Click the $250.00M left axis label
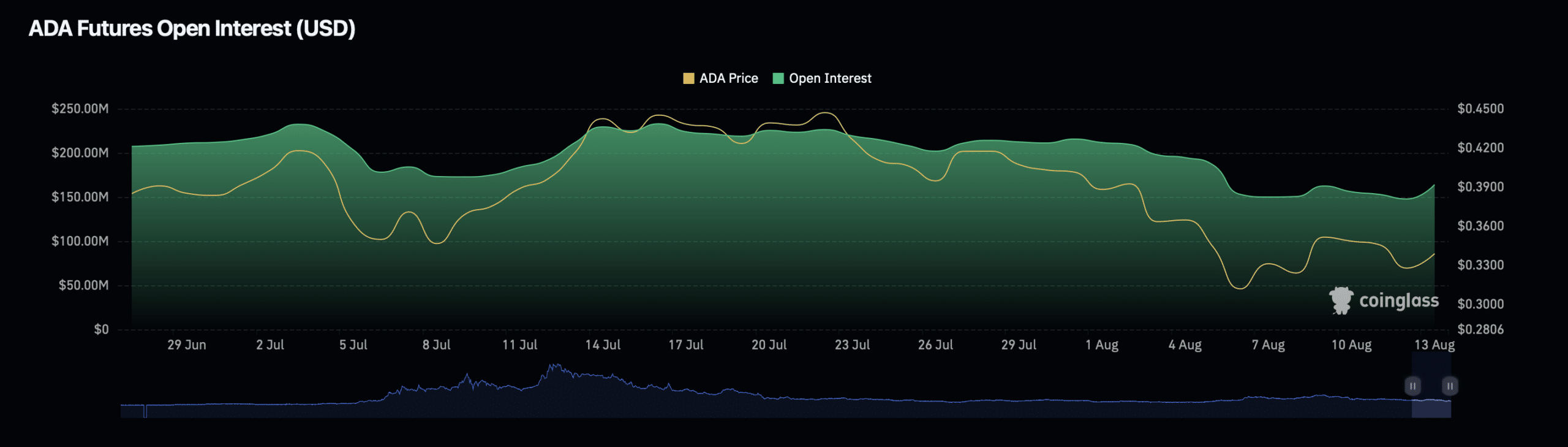The height and width of the screenshot is (447, 1568). click(80, 109)
